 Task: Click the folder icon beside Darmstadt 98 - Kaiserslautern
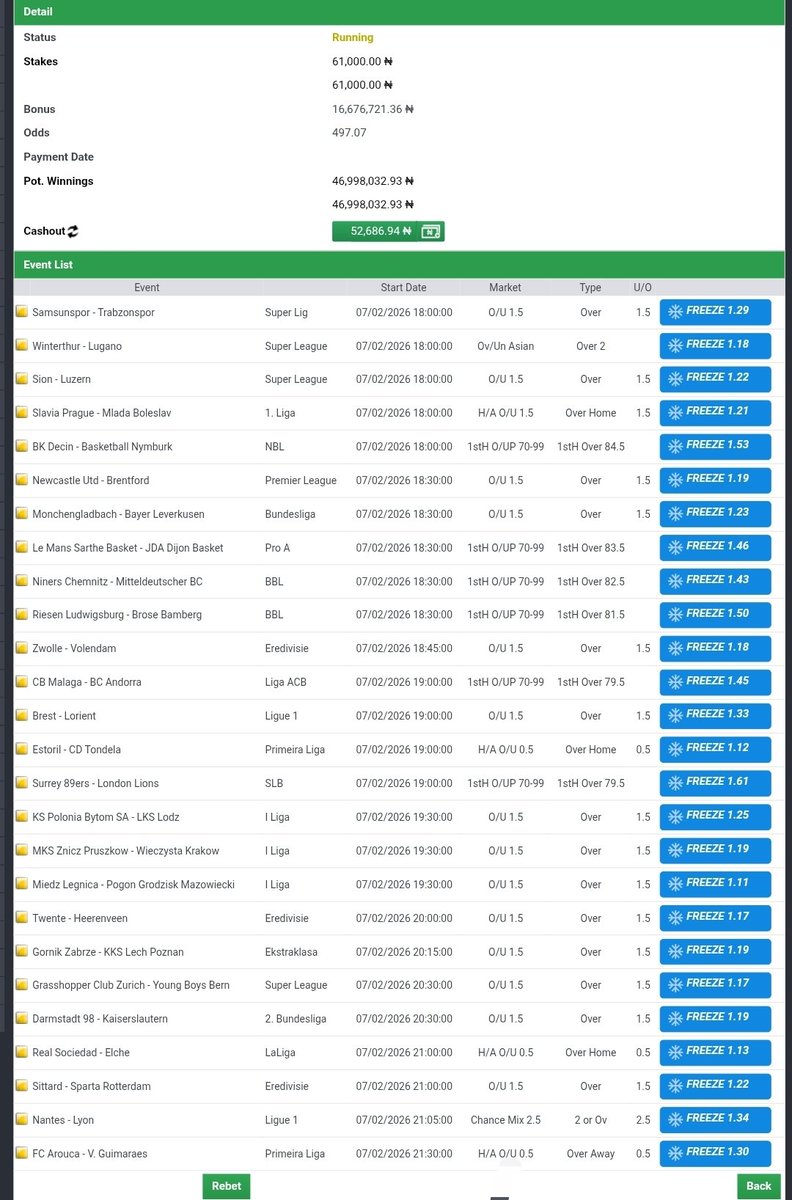pyautogui.click(x=22, y=1018)
